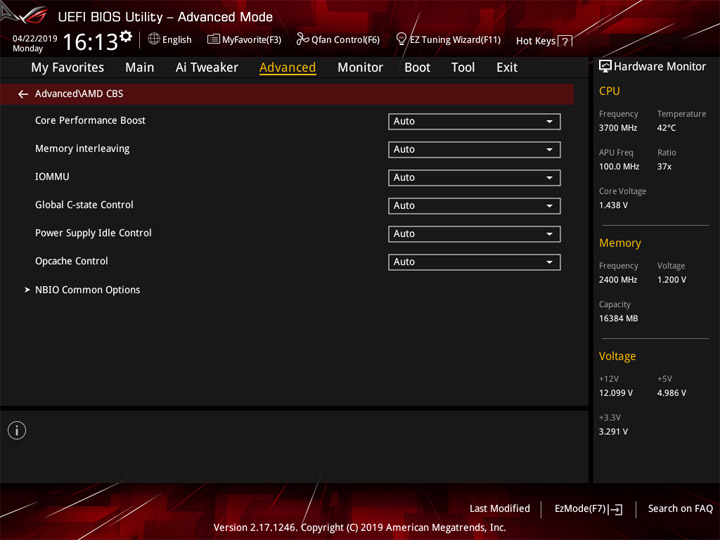Click CPU frequency value 3700 MHz
The height and width of the screenshot is (540, 720).
click(618, 128)
